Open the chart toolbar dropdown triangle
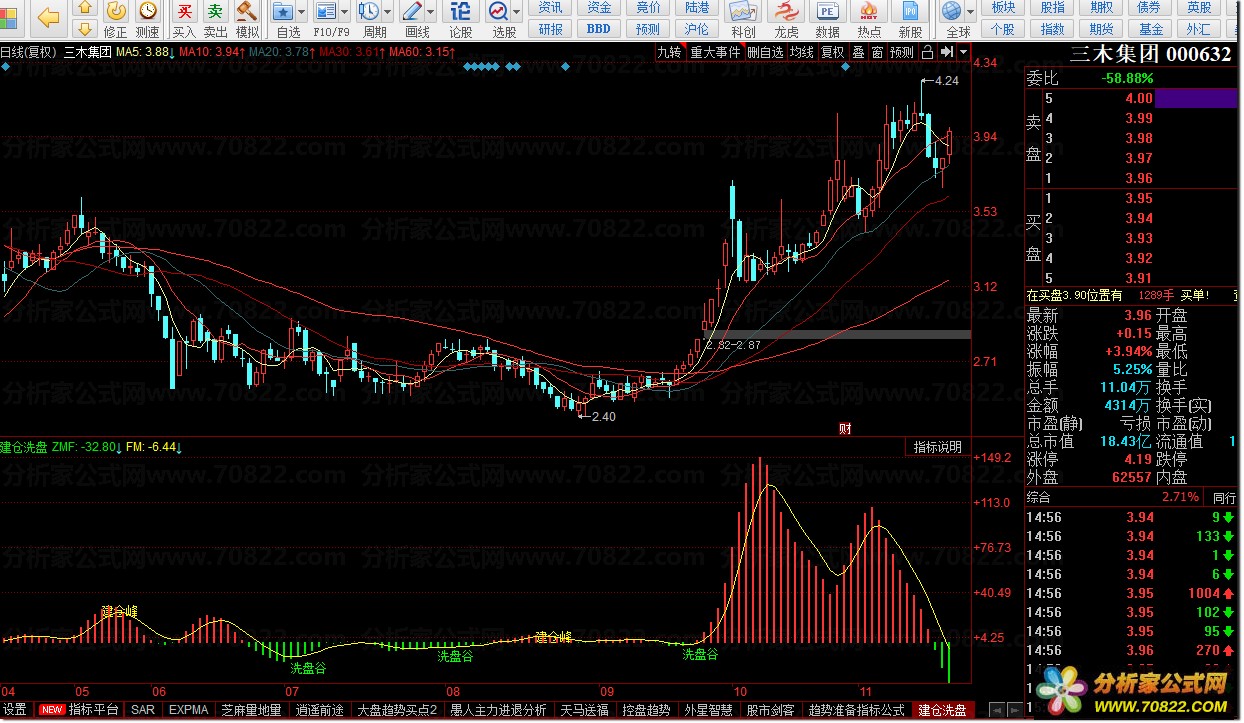 click(963, 52)
